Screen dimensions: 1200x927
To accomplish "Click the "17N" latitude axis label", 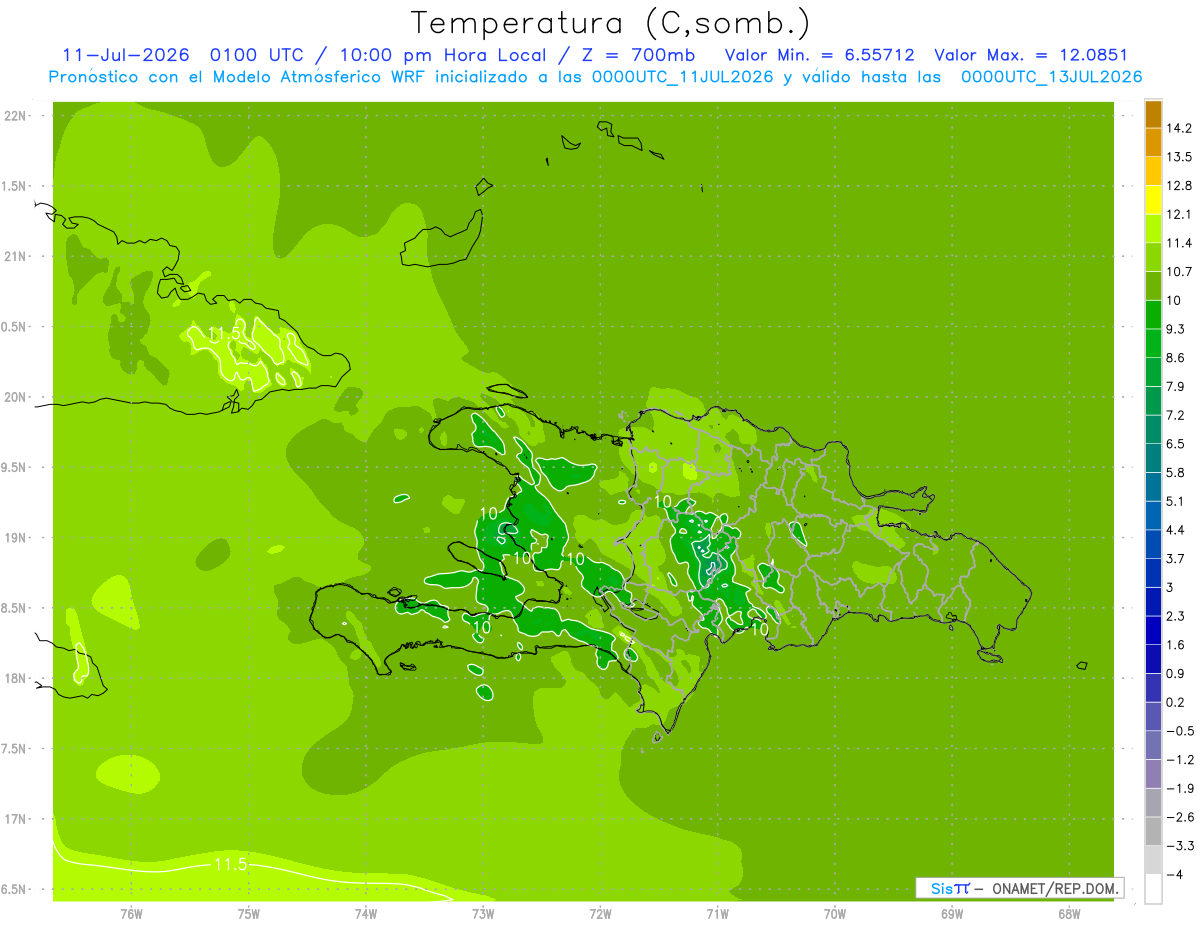I will coord(15,819).
